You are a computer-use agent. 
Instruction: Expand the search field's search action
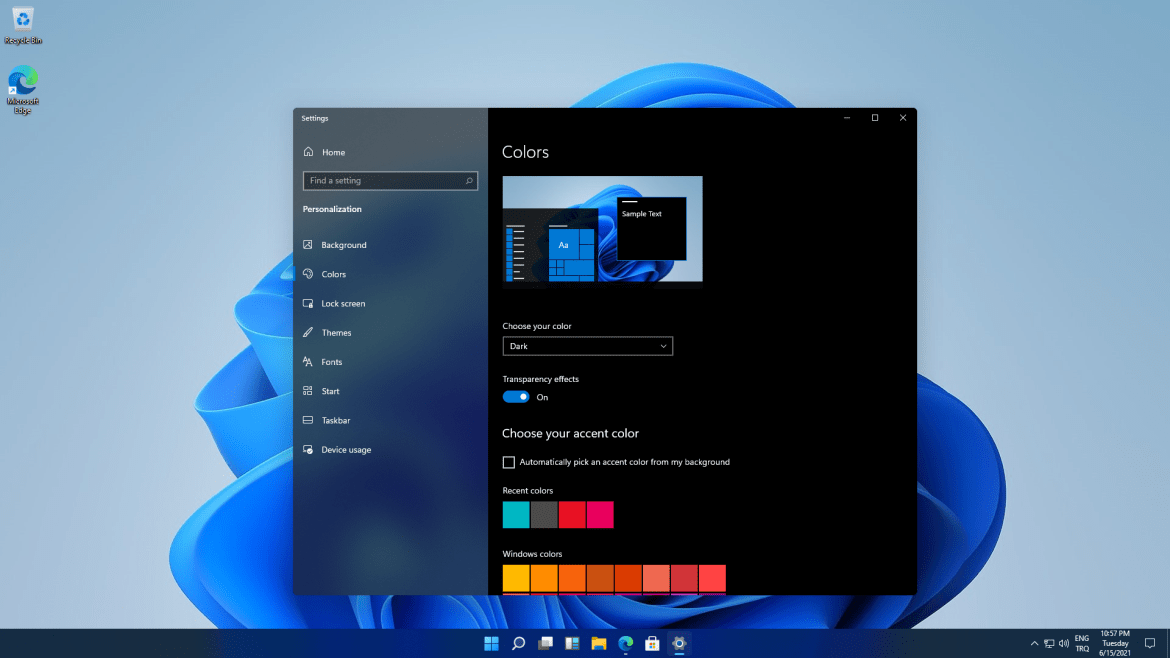[x=468, y=181]
